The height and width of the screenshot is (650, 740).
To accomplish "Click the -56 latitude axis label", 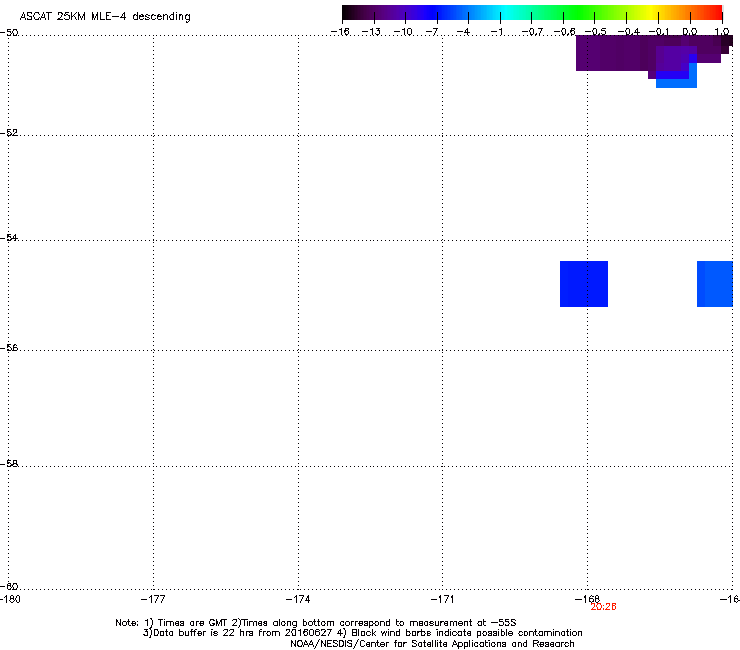I will [9, 347].
